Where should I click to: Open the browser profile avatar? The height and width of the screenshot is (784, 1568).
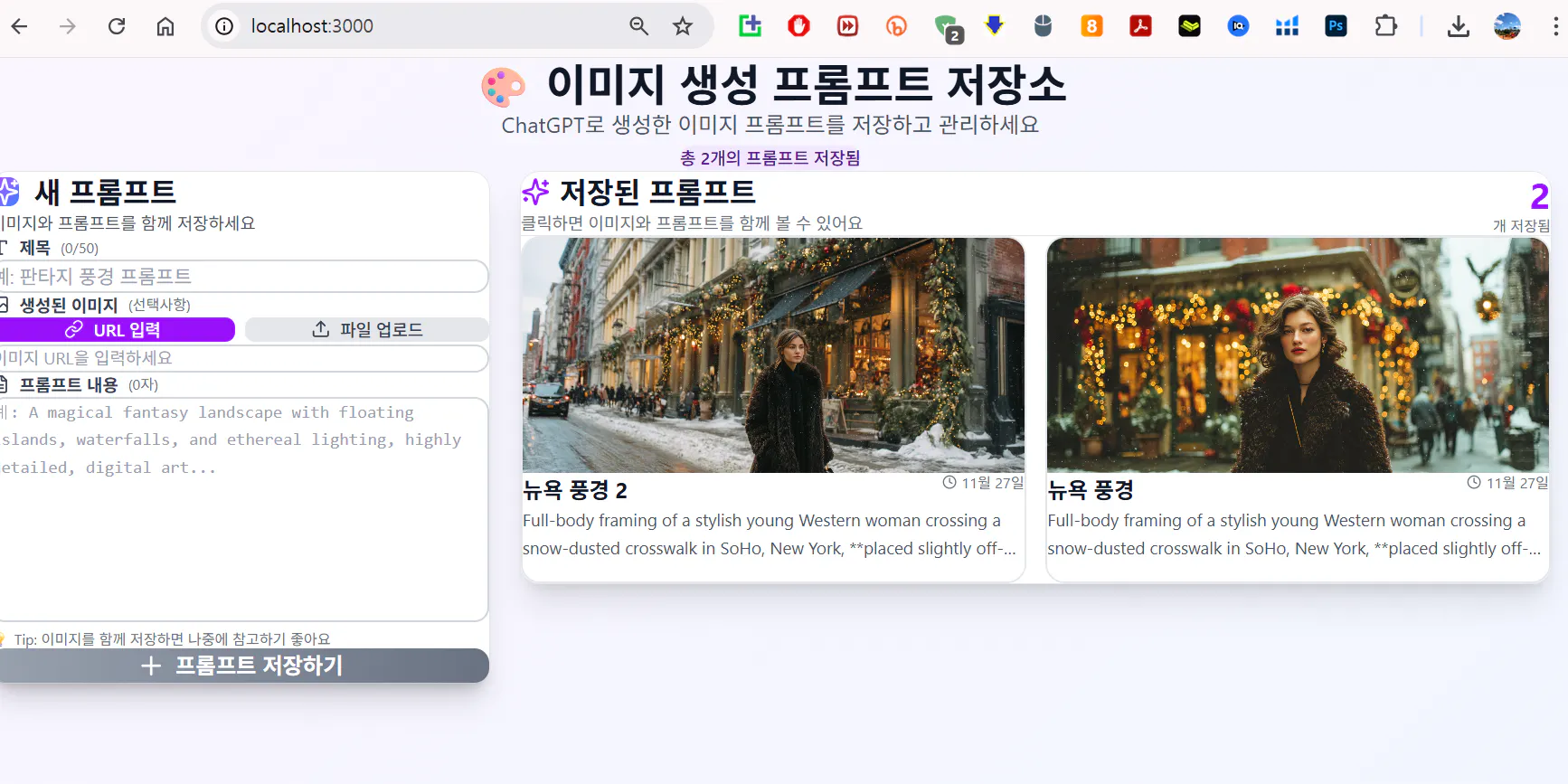point(1507,26)
